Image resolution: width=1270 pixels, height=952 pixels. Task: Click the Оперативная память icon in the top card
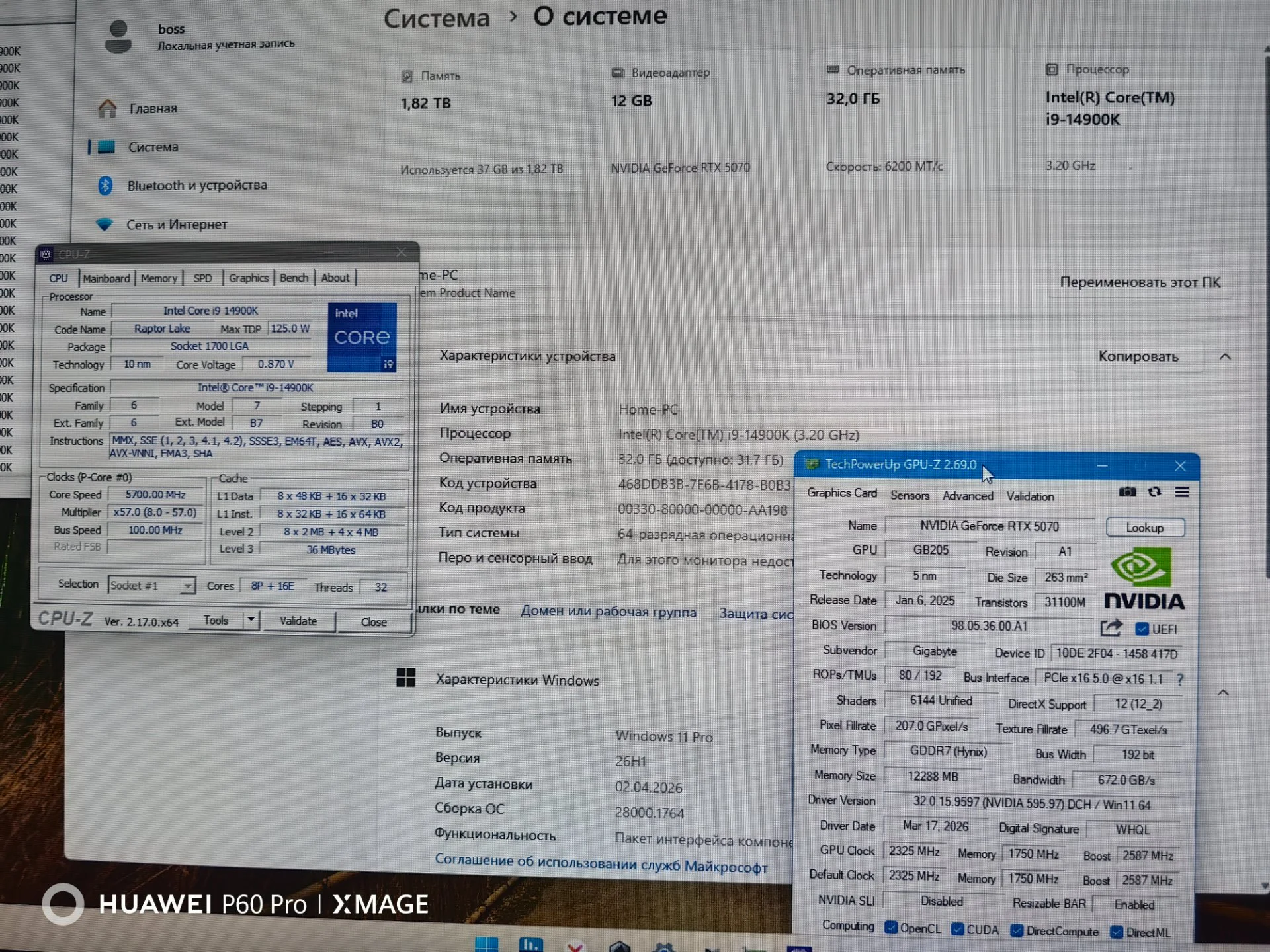pos(833,69)
